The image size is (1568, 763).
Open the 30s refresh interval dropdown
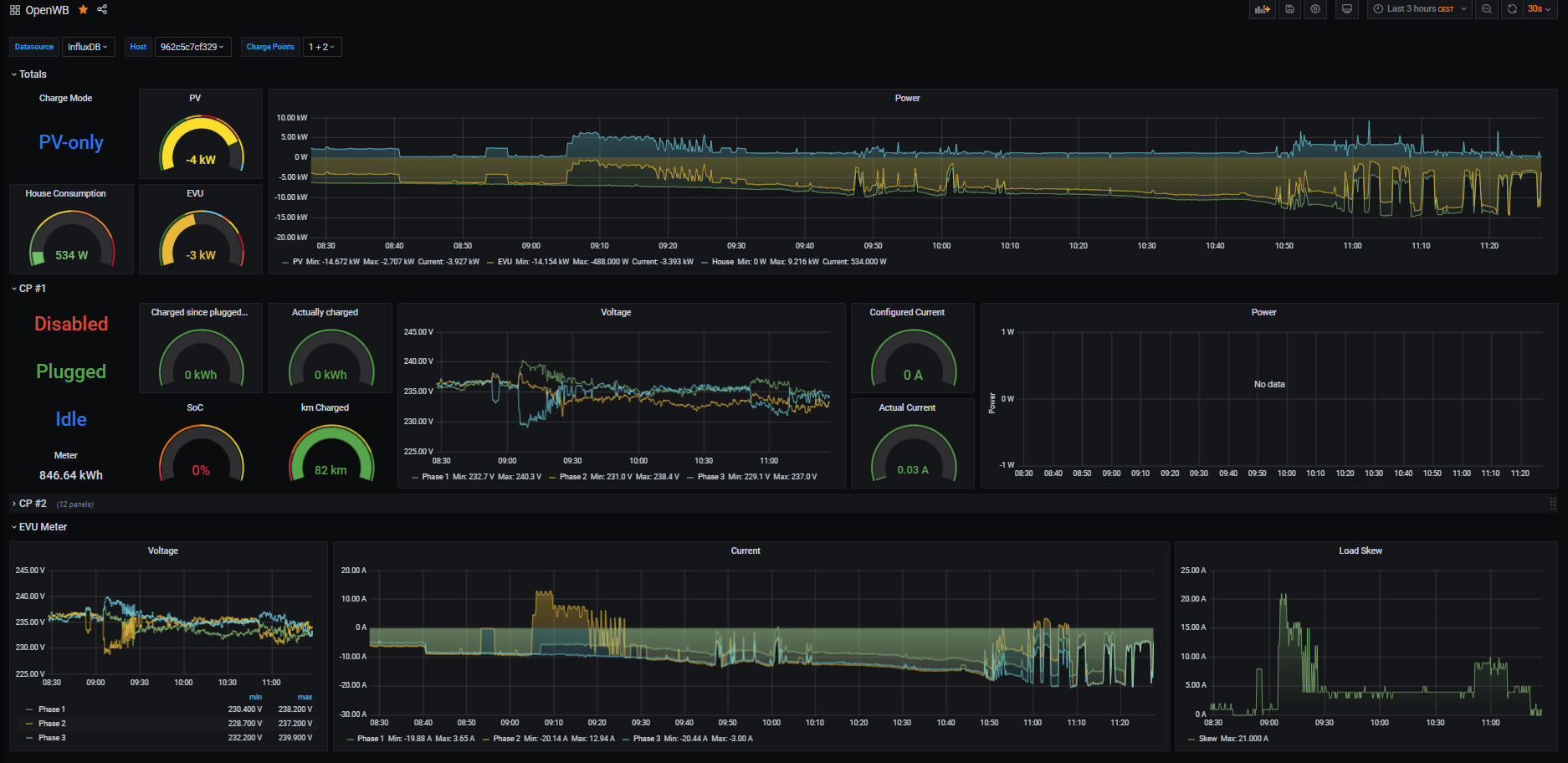coord(1540,9)
